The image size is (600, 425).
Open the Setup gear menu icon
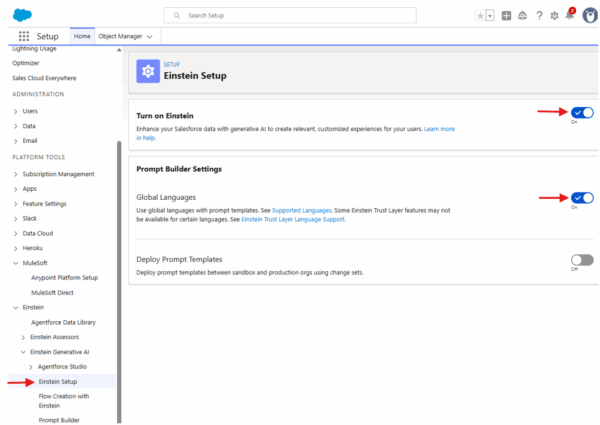pyautogui.click(x=554, y=16)
